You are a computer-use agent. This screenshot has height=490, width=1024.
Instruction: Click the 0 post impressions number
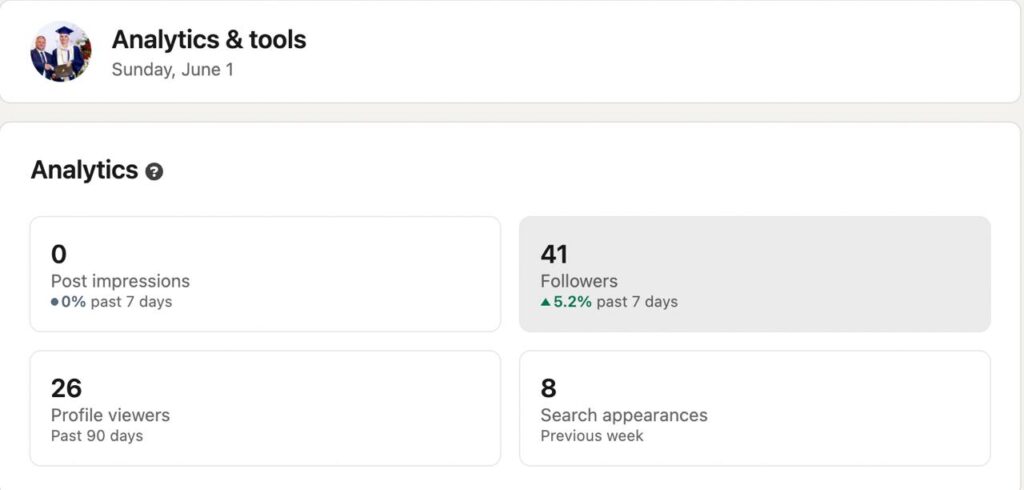click(59, 254)
